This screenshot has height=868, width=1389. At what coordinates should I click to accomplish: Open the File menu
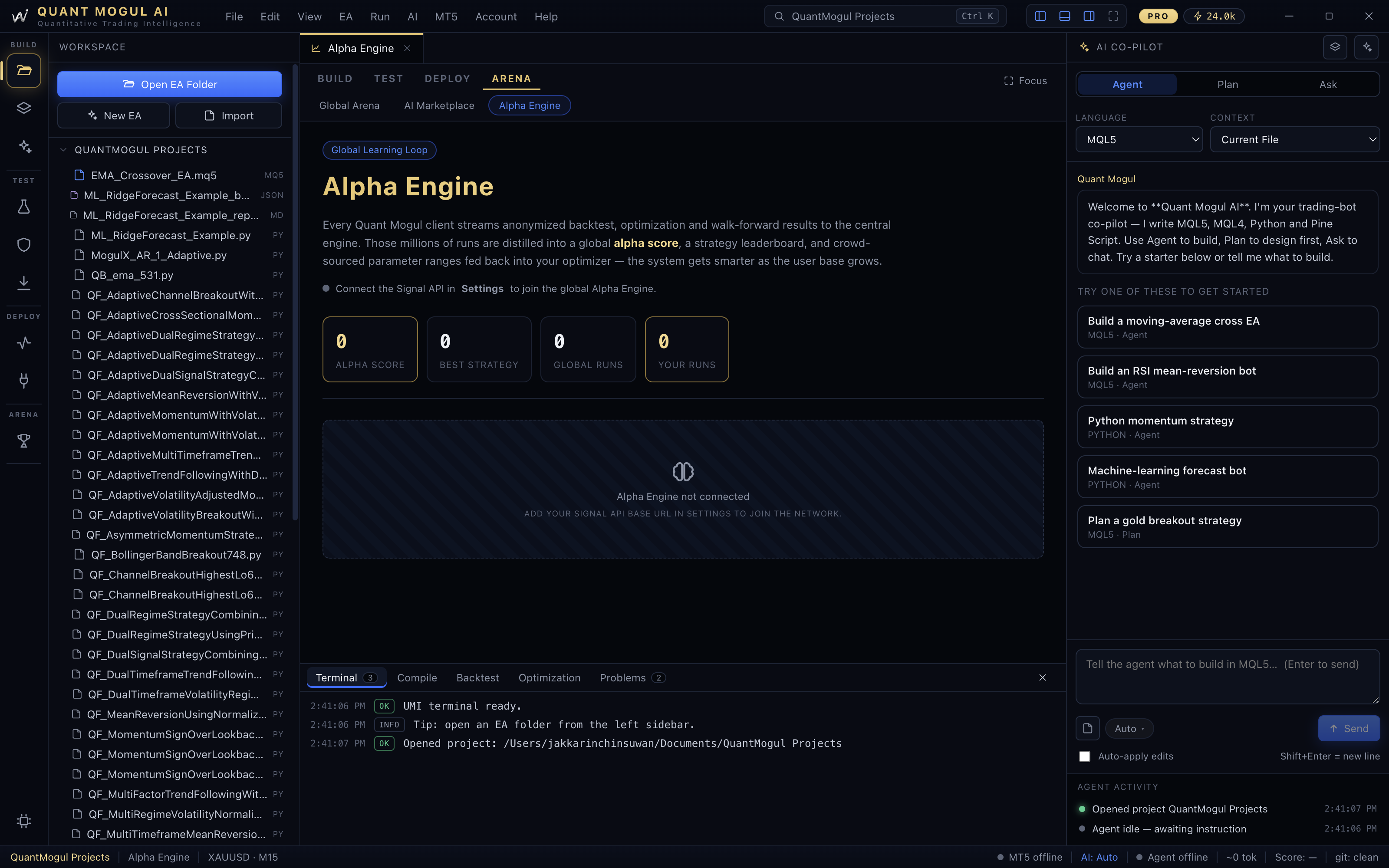(234, 16)
